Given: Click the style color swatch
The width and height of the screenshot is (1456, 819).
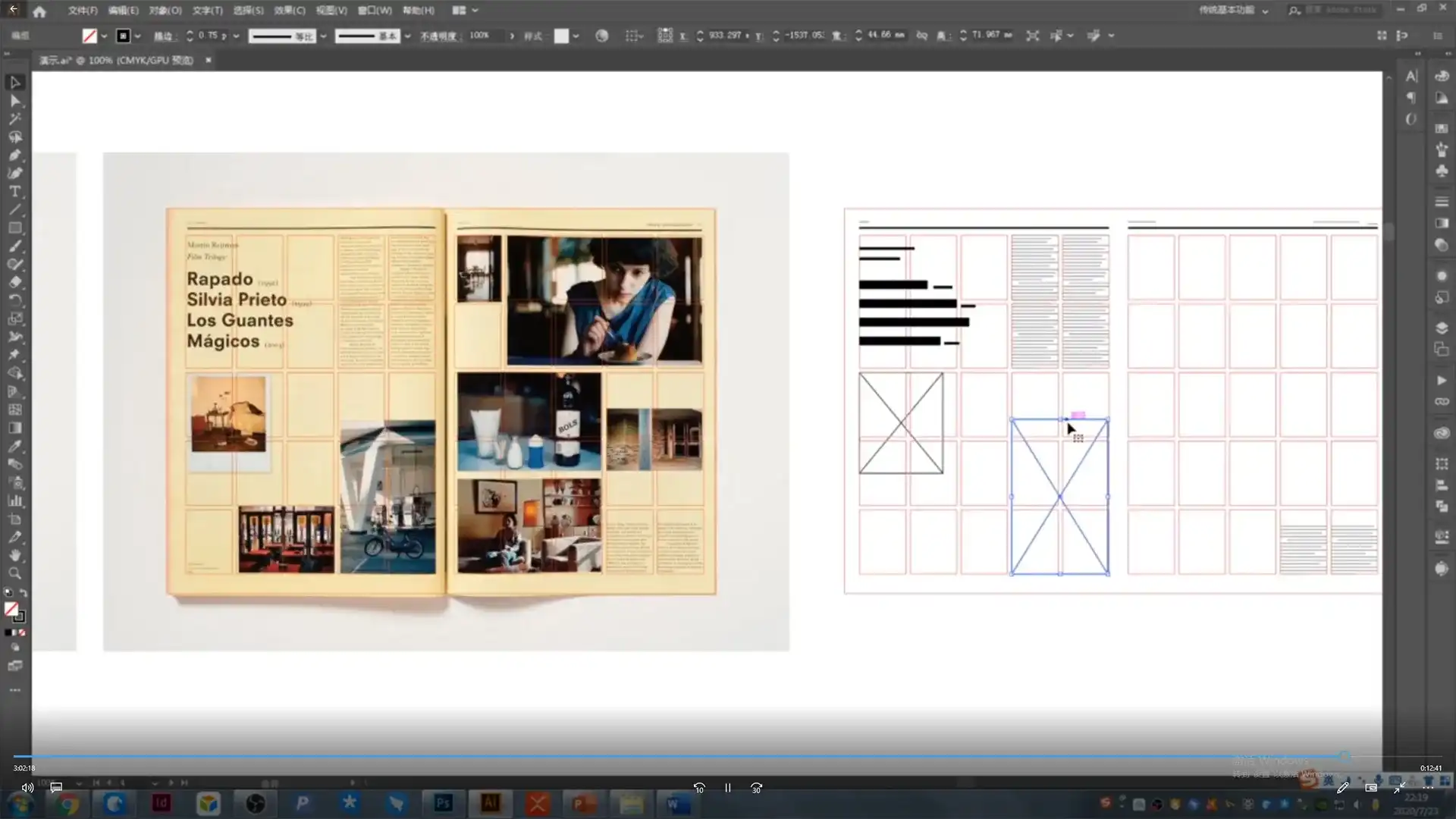Looking at the screenshot, I should click(561, 36).
